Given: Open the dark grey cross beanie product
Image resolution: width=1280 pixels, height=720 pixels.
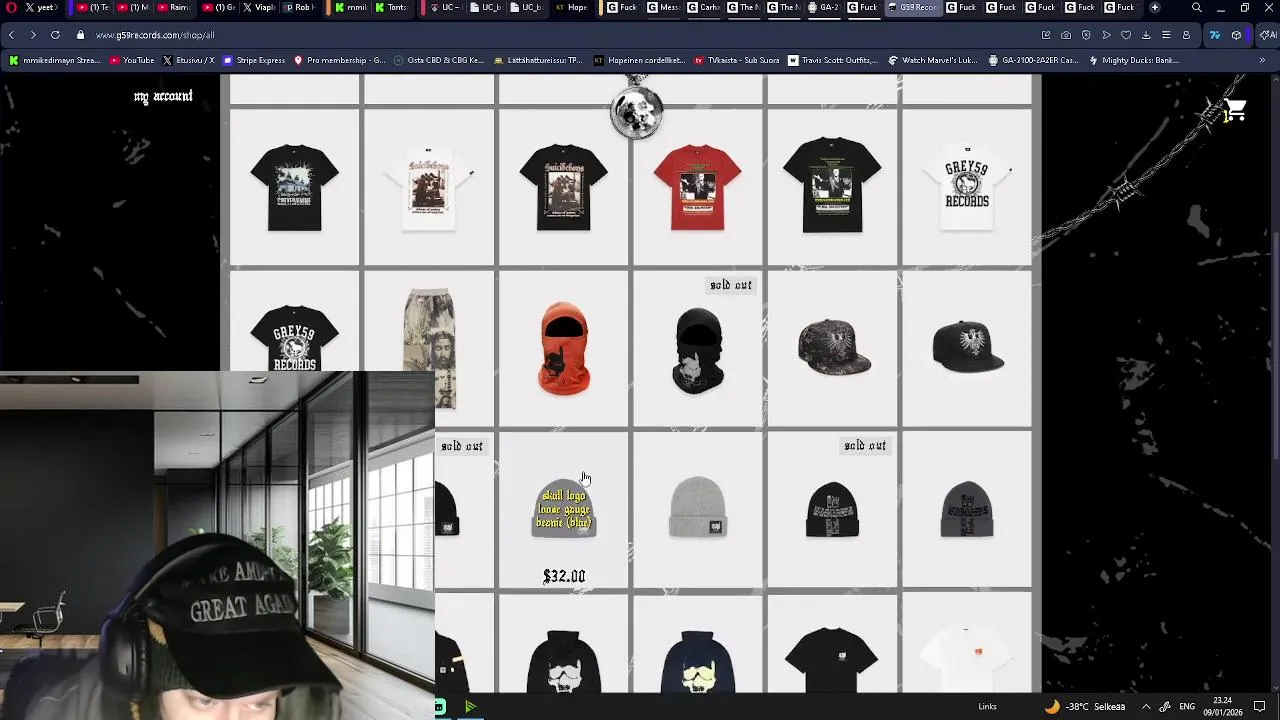Looking at the screenshot, I should 967,510.
